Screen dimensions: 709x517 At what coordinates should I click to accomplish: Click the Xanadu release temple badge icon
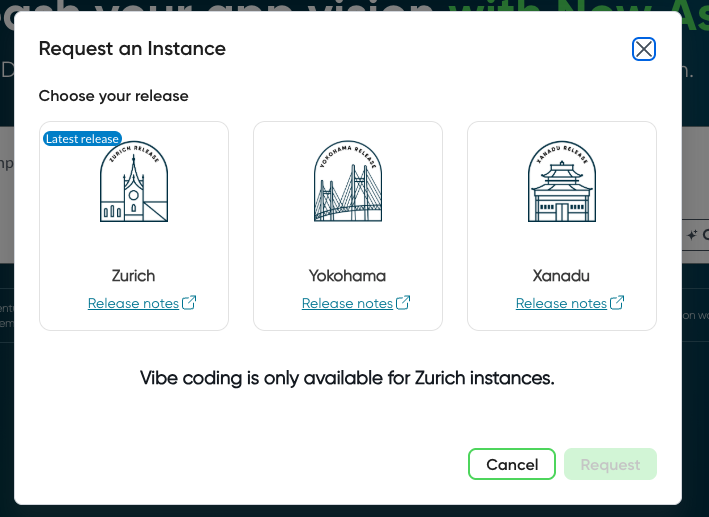click(x=562, y=181)
